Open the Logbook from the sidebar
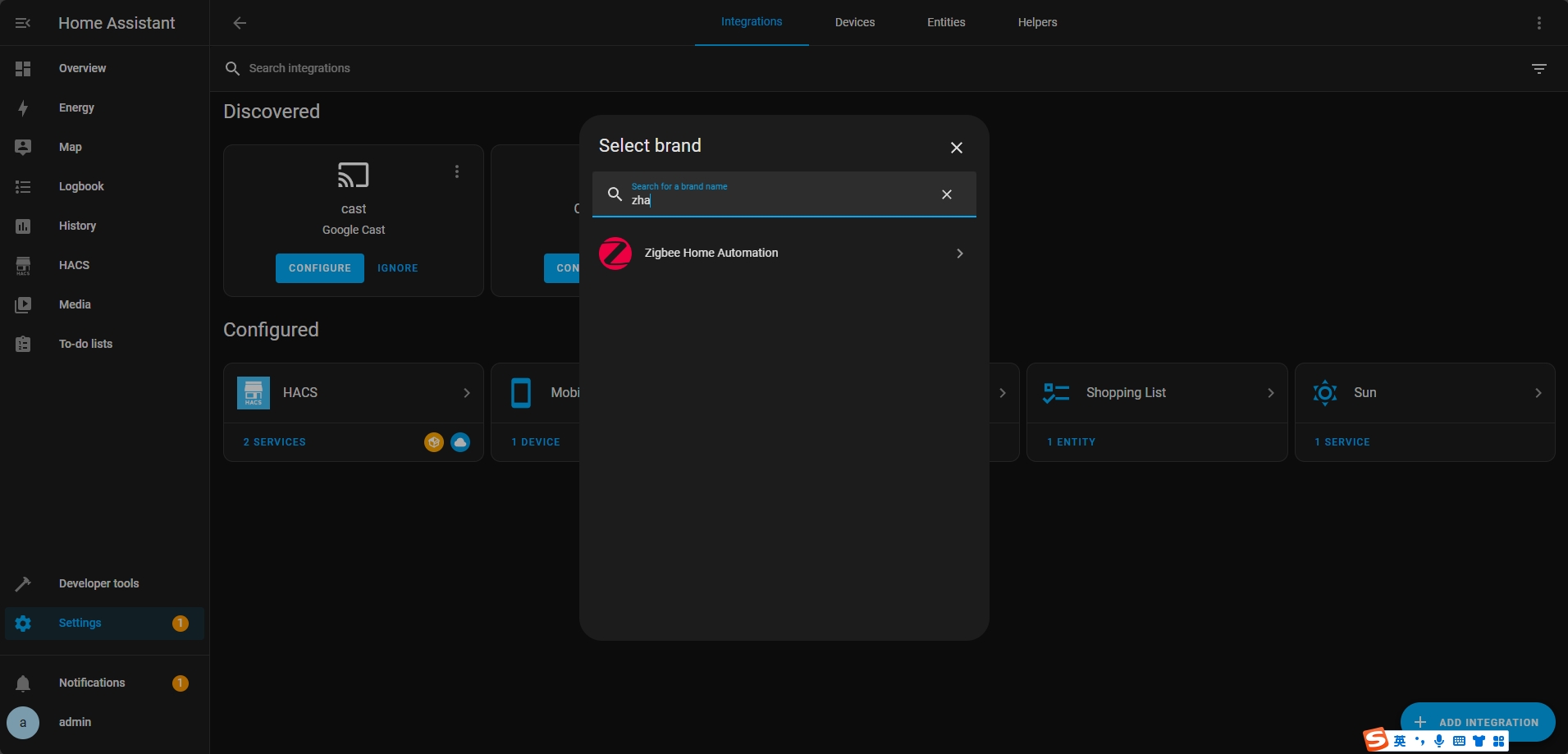 tap(81, 186)
